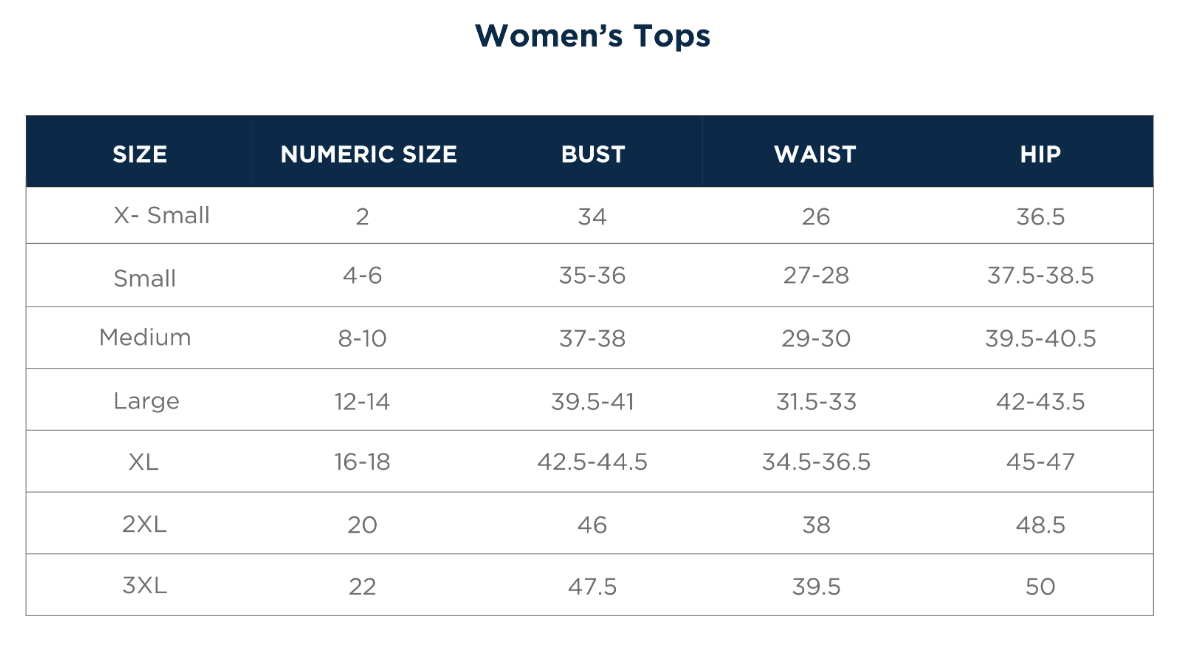
Task: Select hip measurement 48.5 cell
Action: point(1040,525)
